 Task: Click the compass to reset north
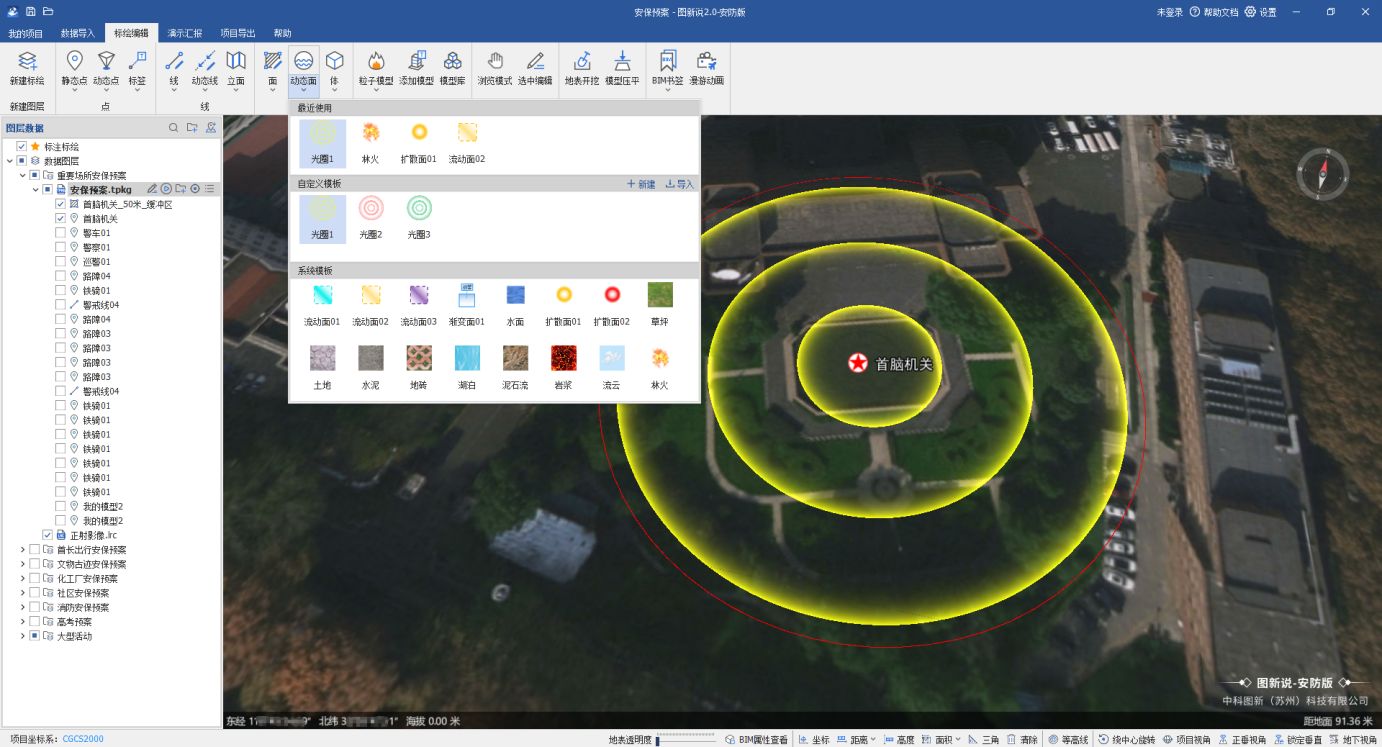pos(1323,174)
